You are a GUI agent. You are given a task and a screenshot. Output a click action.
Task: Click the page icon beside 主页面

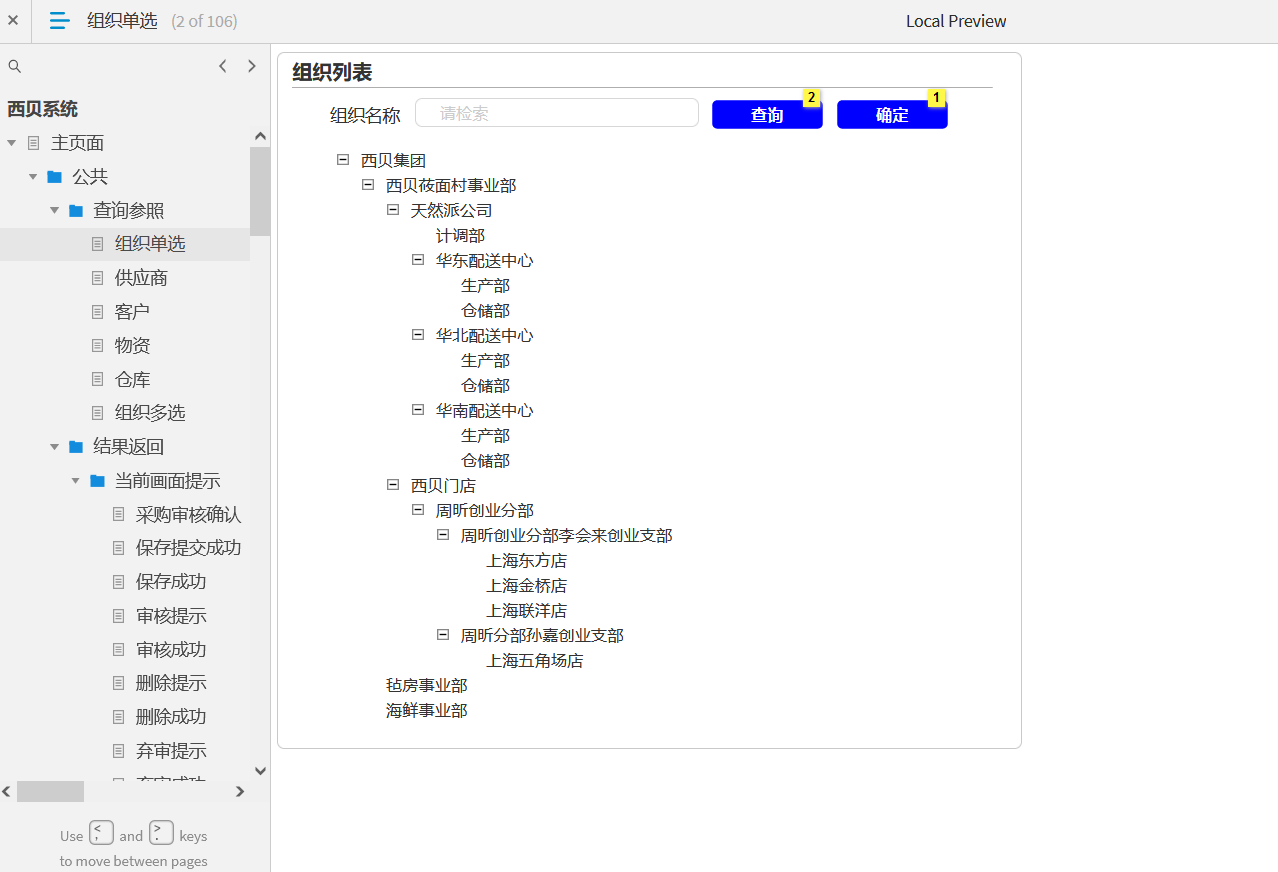click(34, 143)
